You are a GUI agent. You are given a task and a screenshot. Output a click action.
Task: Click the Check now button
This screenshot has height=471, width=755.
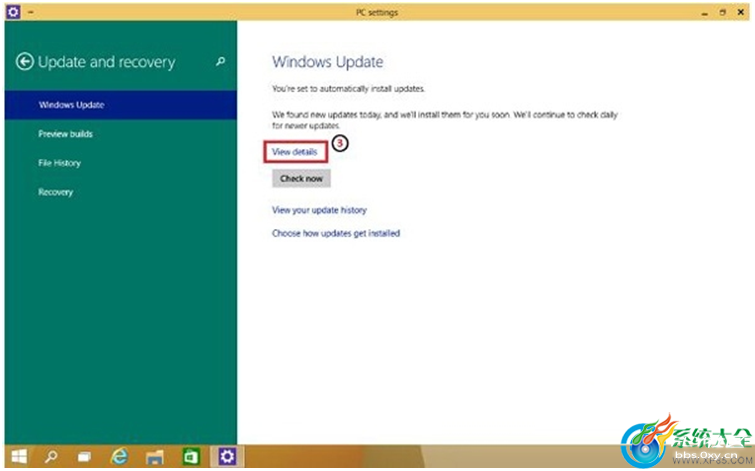click(x=301, y=179)
